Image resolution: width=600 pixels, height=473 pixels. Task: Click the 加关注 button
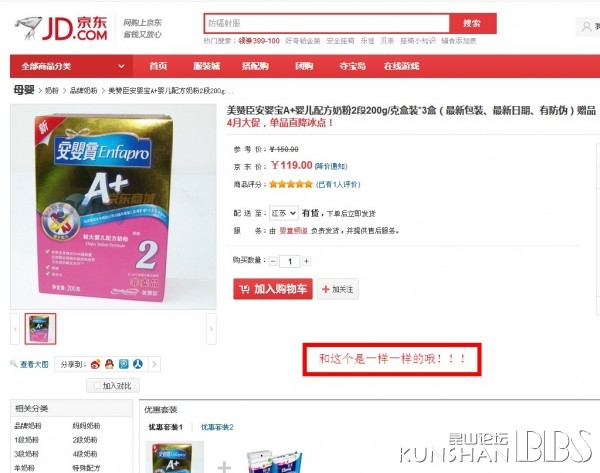[338, 289]
